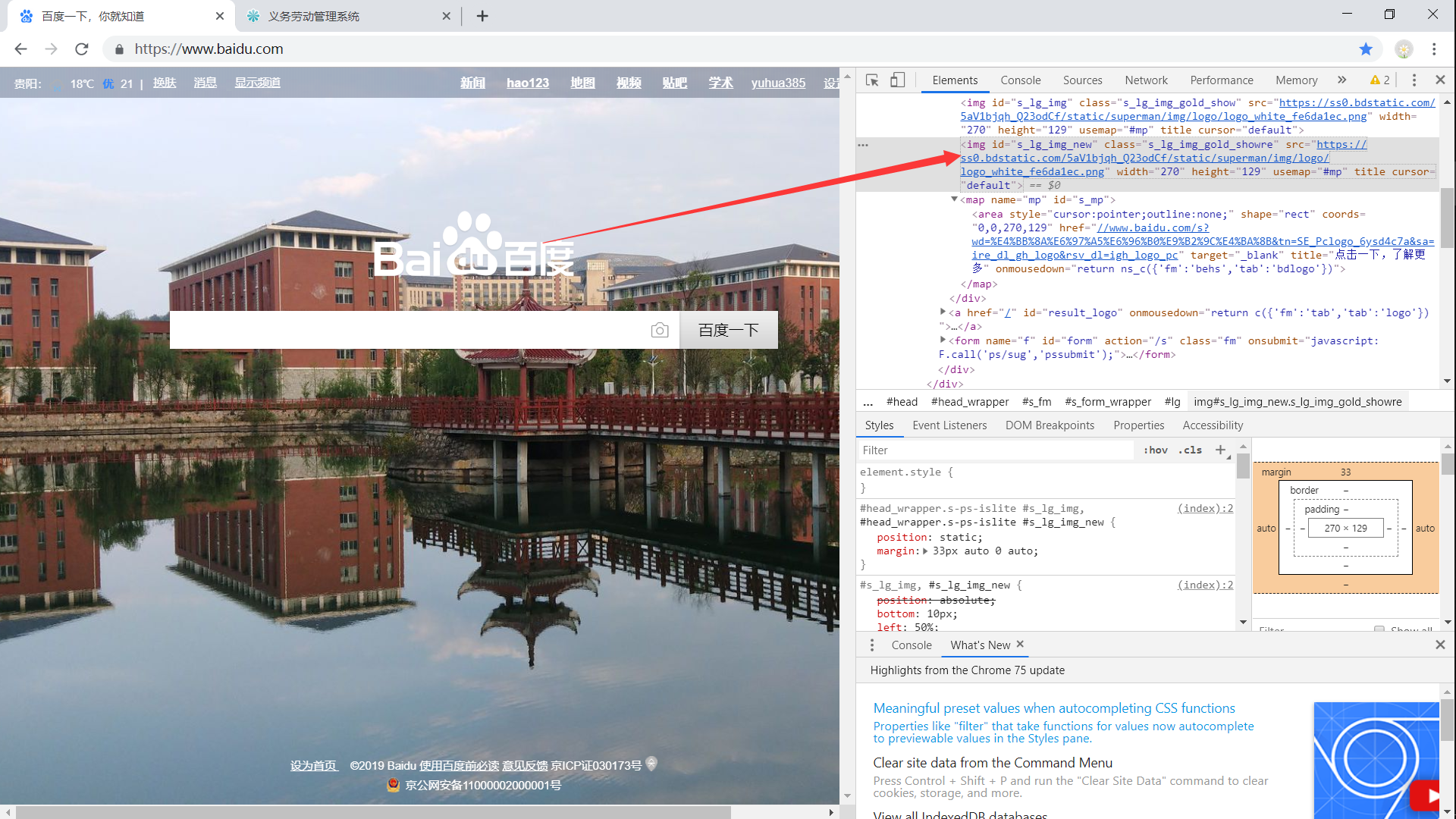Close the What's New drawer tab
The width and height of the screenshot is (1456, 819).
[x=1020, y=645]
